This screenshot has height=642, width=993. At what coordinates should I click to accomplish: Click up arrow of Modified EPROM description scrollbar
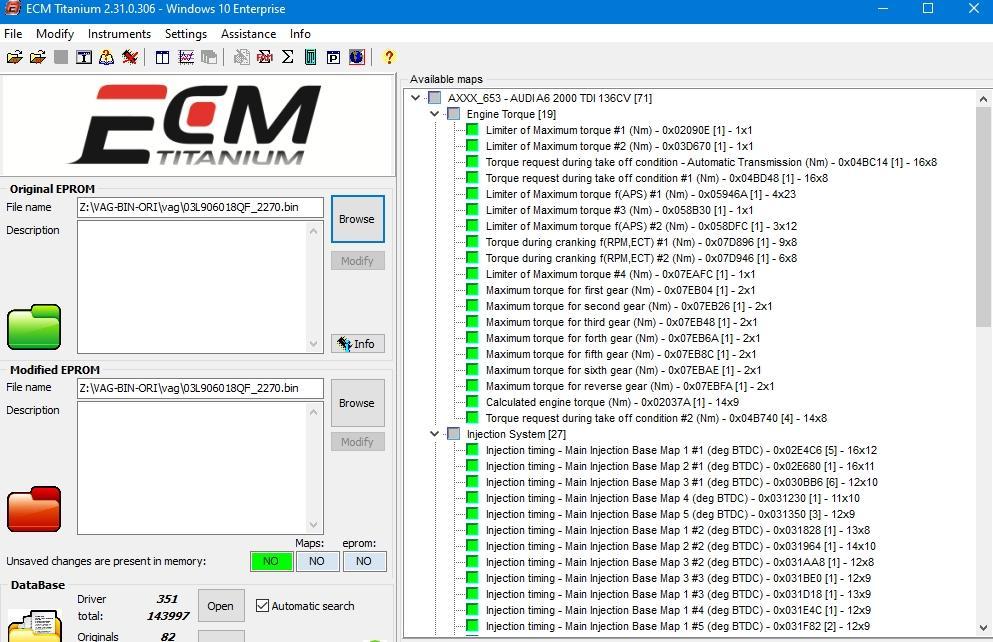[x=313, y=412]
